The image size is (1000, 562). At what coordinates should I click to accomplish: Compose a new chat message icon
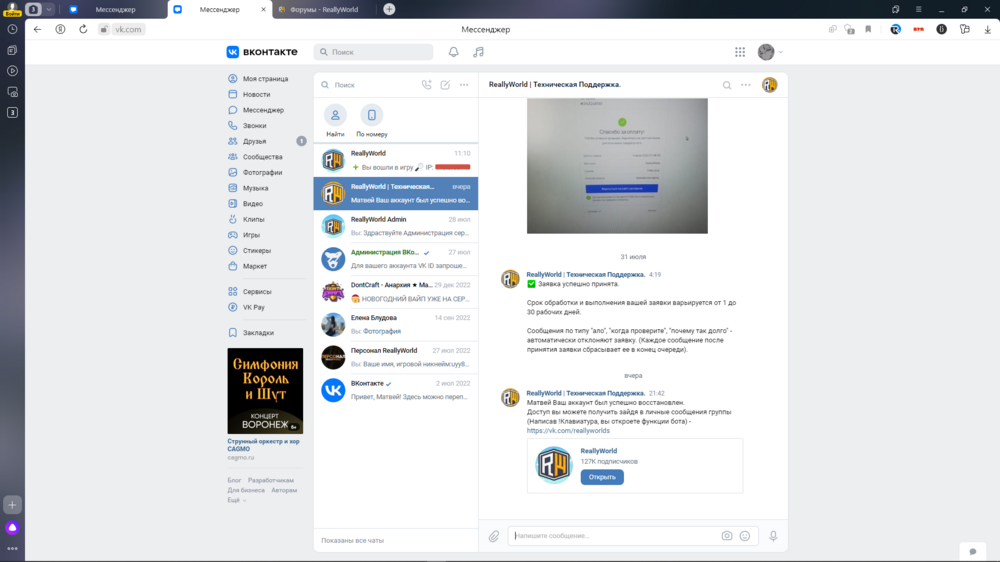click(445, 85)
